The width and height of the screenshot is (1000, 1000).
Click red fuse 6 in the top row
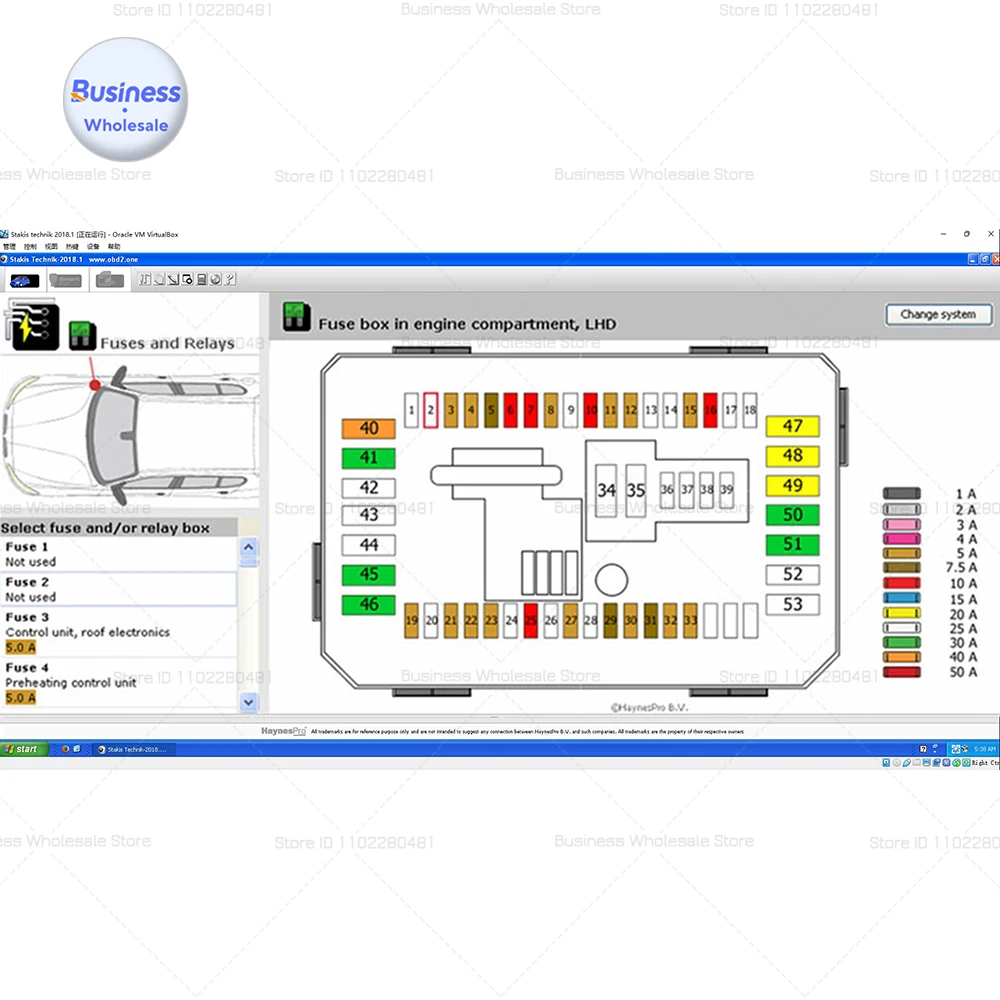coord(510,410)
